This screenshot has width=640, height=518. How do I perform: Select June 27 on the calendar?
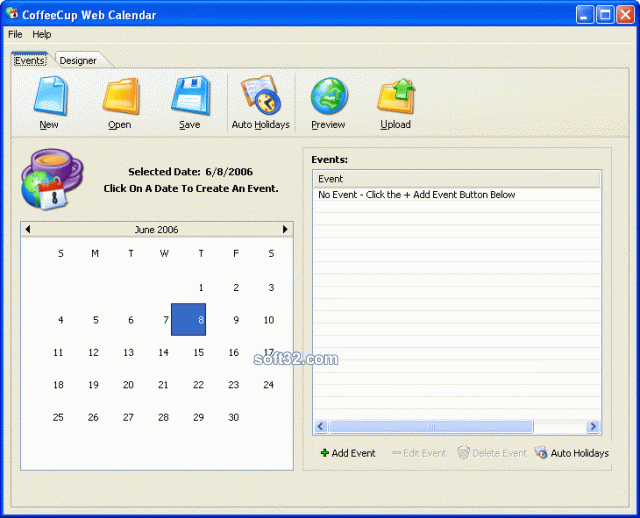pos(128,417)
